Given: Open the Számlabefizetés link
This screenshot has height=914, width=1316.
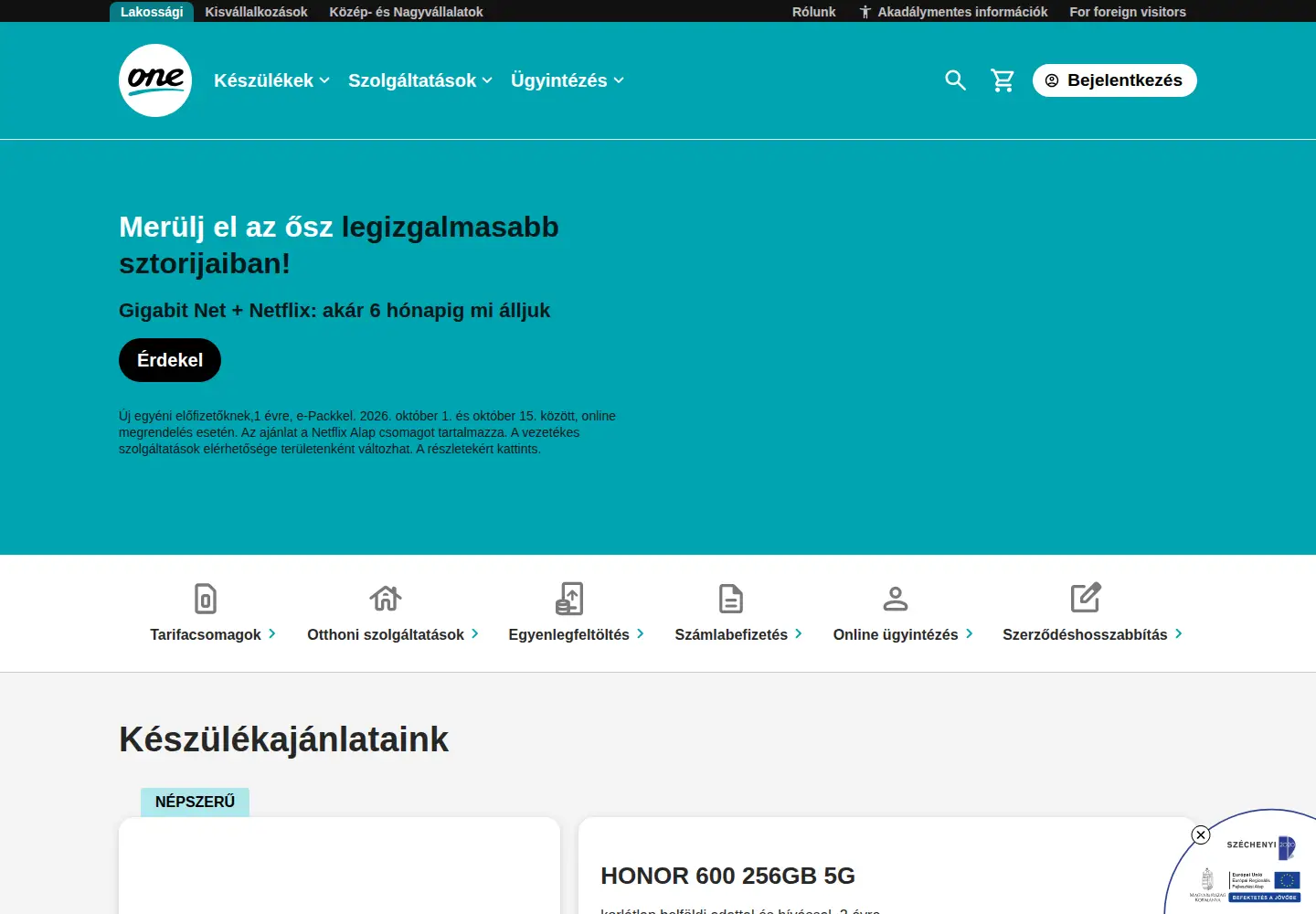Looking at the screenshot, I should click(738, 634).
